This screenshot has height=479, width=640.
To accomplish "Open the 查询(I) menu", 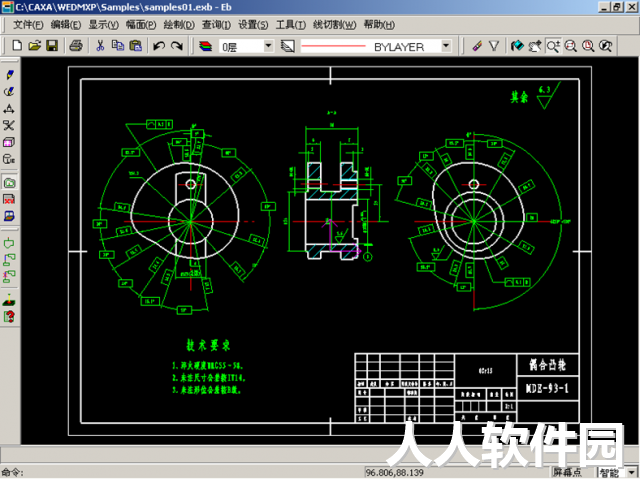I will click(x=216, y=25).
